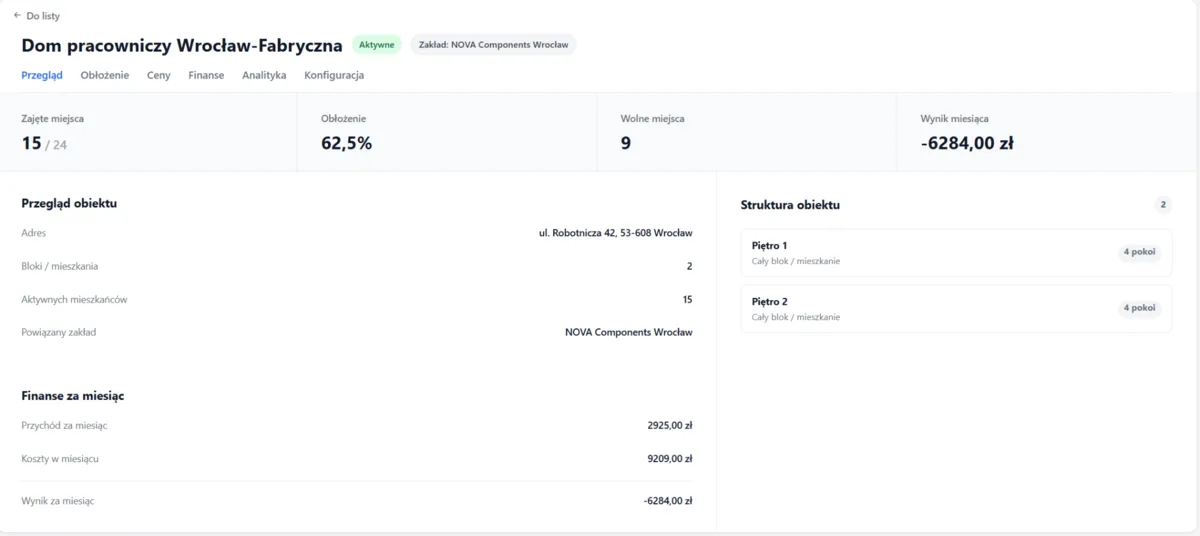This screenshot has width=1200, height=536.
Task: Click the Bloki / mieszkania row label
Action: (60, 266)
